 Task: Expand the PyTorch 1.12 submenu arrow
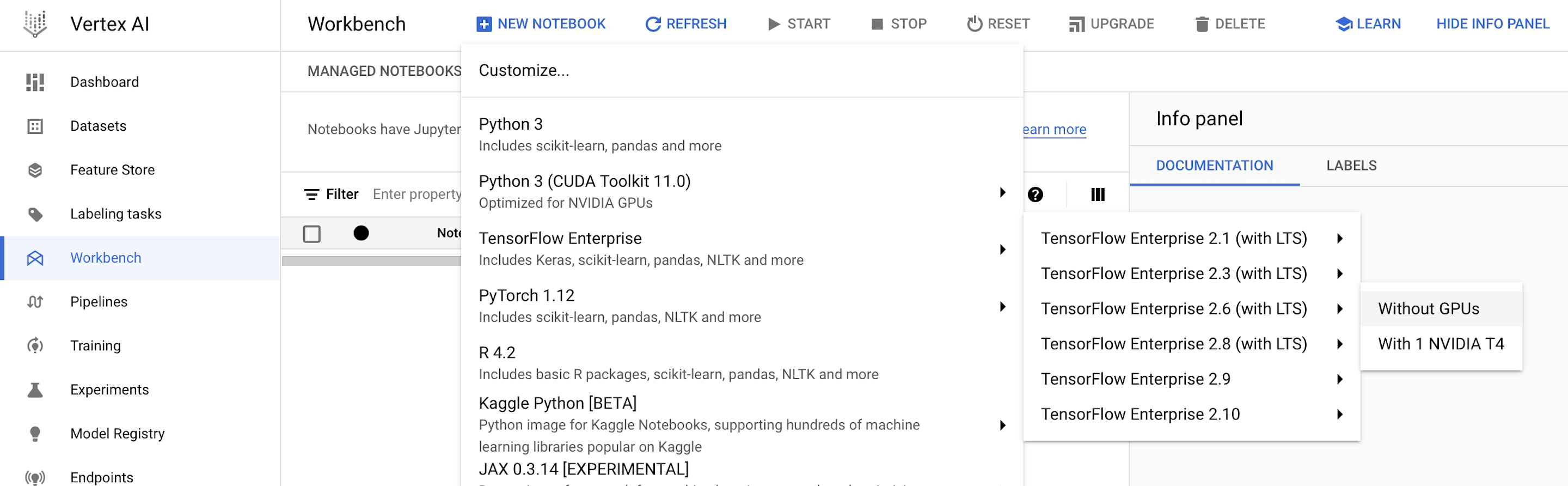[x=1002, y=306]
